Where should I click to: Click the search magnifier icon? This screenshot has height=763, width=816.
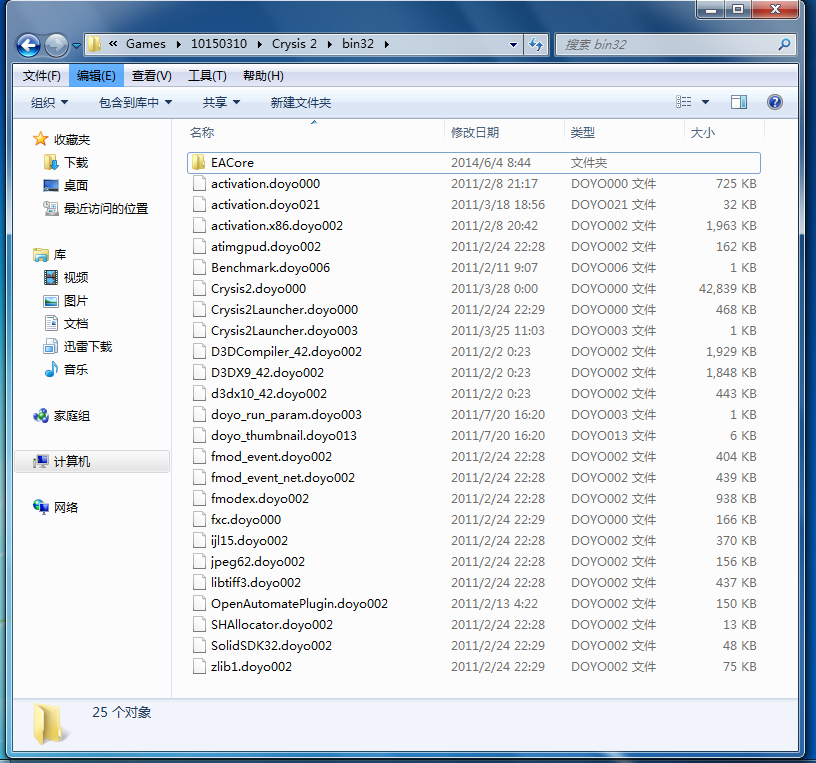point(784,44)
